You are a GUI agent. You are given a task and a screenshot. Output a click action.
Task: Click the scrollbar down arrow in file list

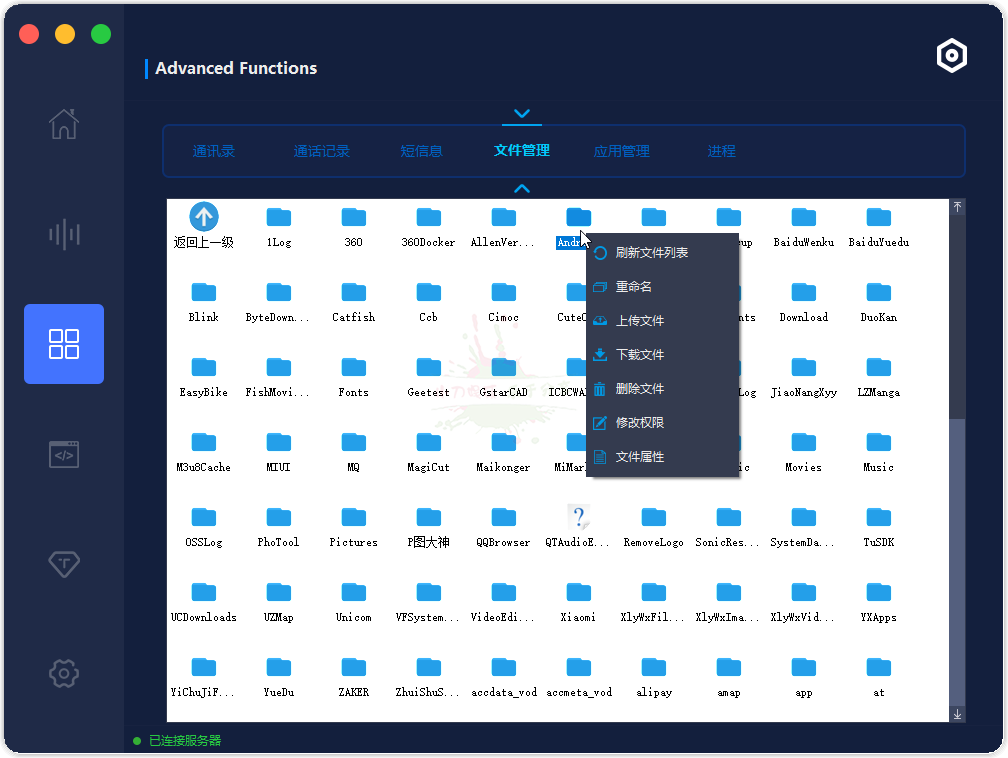(x=957, y=714)
